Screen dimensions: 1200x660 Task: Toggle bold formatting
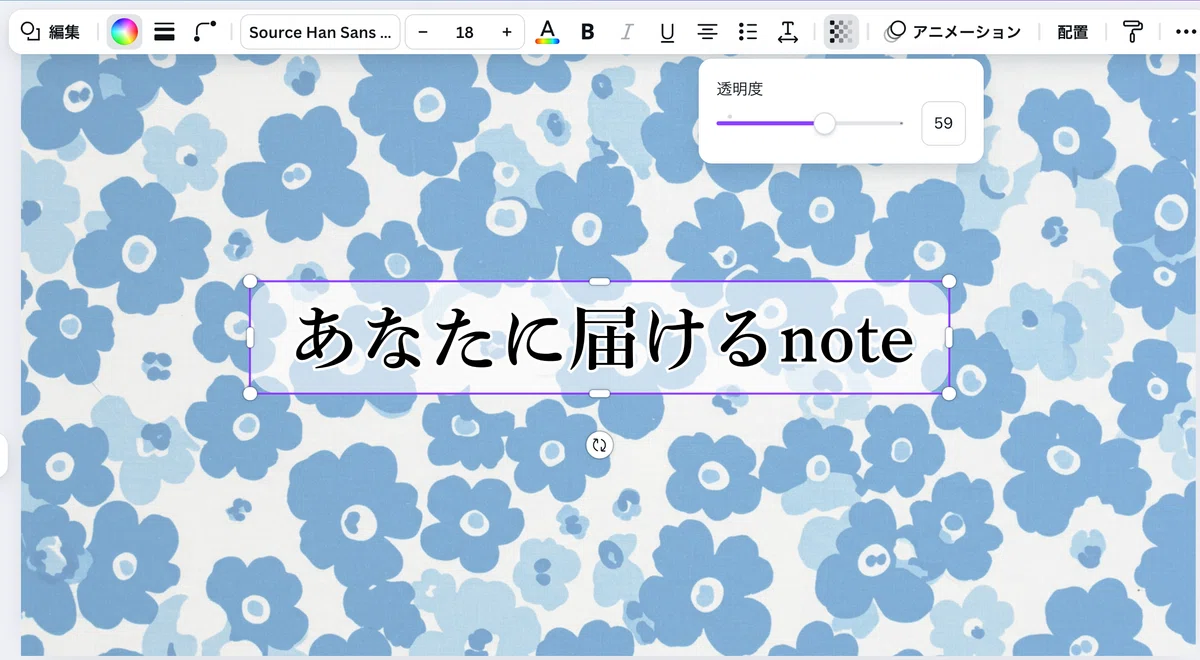point(587,32)
